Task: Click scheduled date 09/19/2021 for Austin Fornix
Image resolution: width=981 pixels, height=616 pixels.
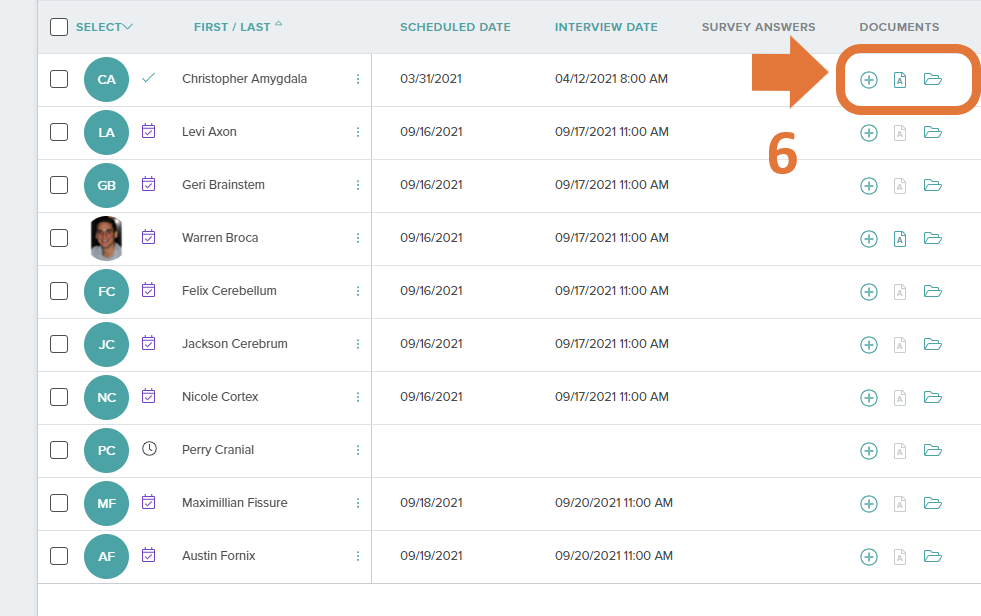Action: coord(431,556)
